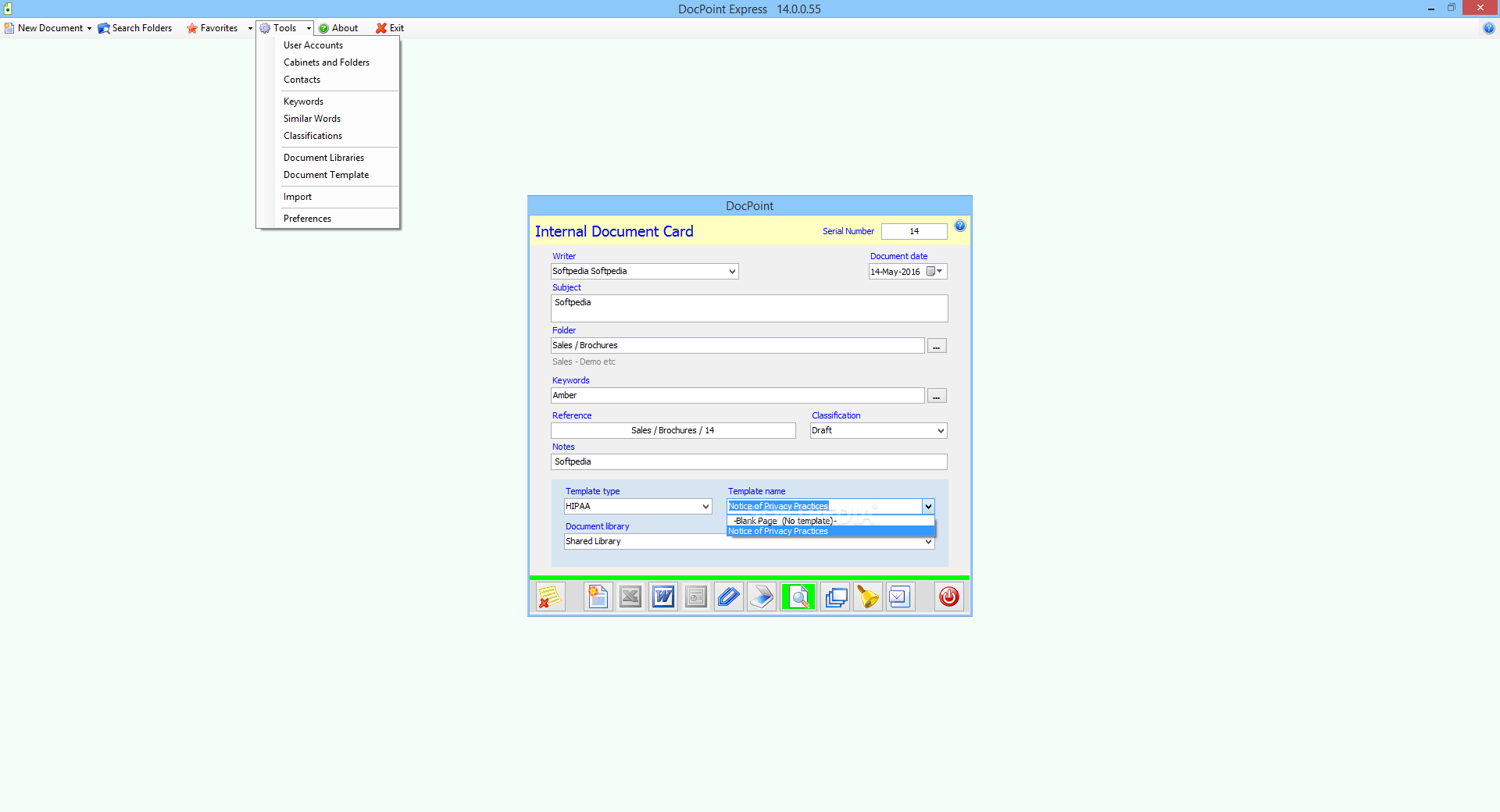
Task: Open Preferences from the Tools menu
Action: 307,219
